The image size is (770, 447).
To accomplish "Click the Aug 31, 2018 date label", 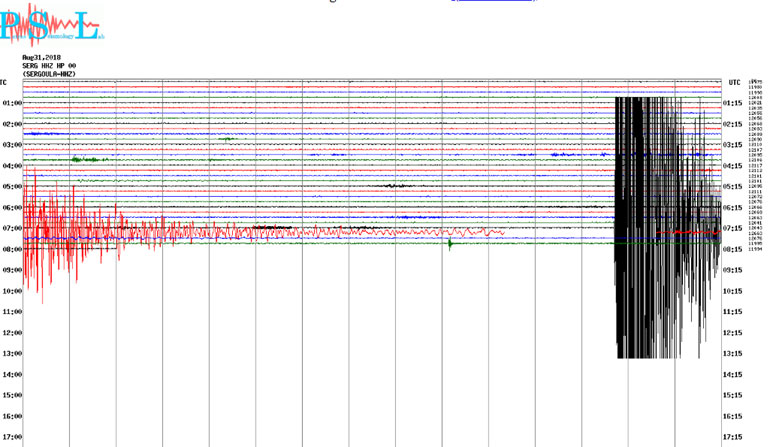I will click(43, 58).
